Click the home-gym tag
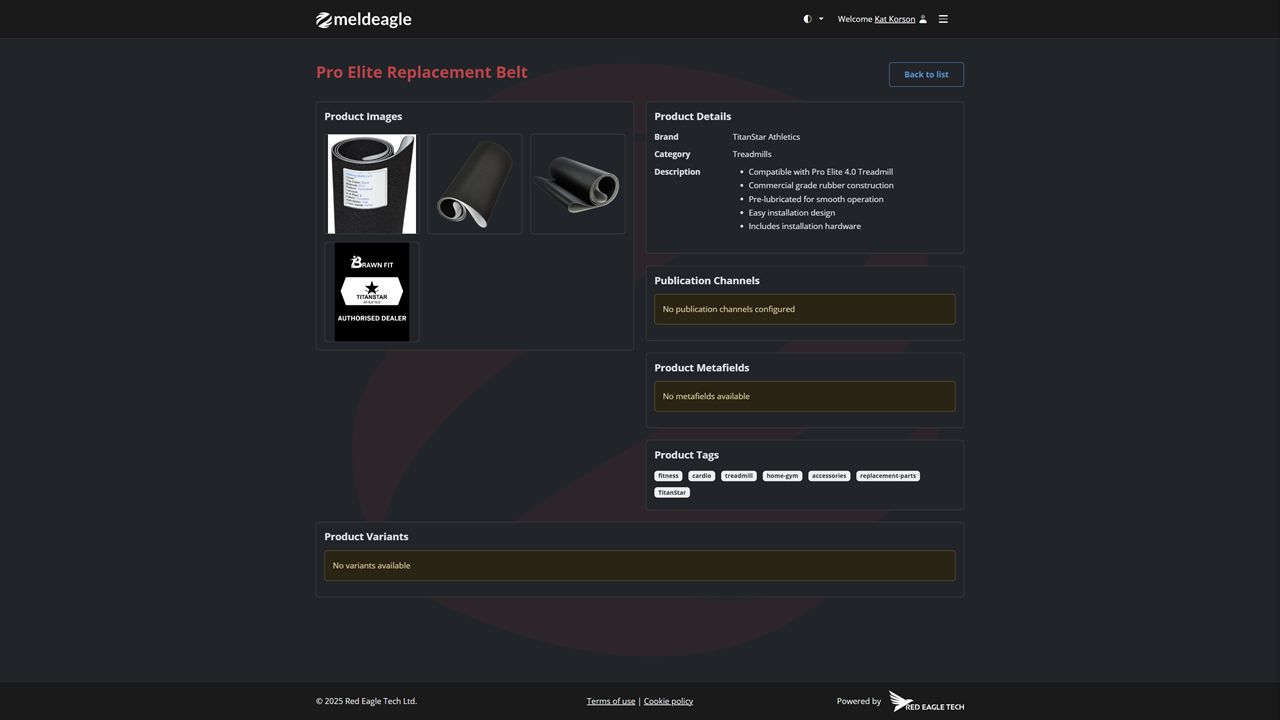Screen dimensions: 1280x720 click(x=782, y=476)
